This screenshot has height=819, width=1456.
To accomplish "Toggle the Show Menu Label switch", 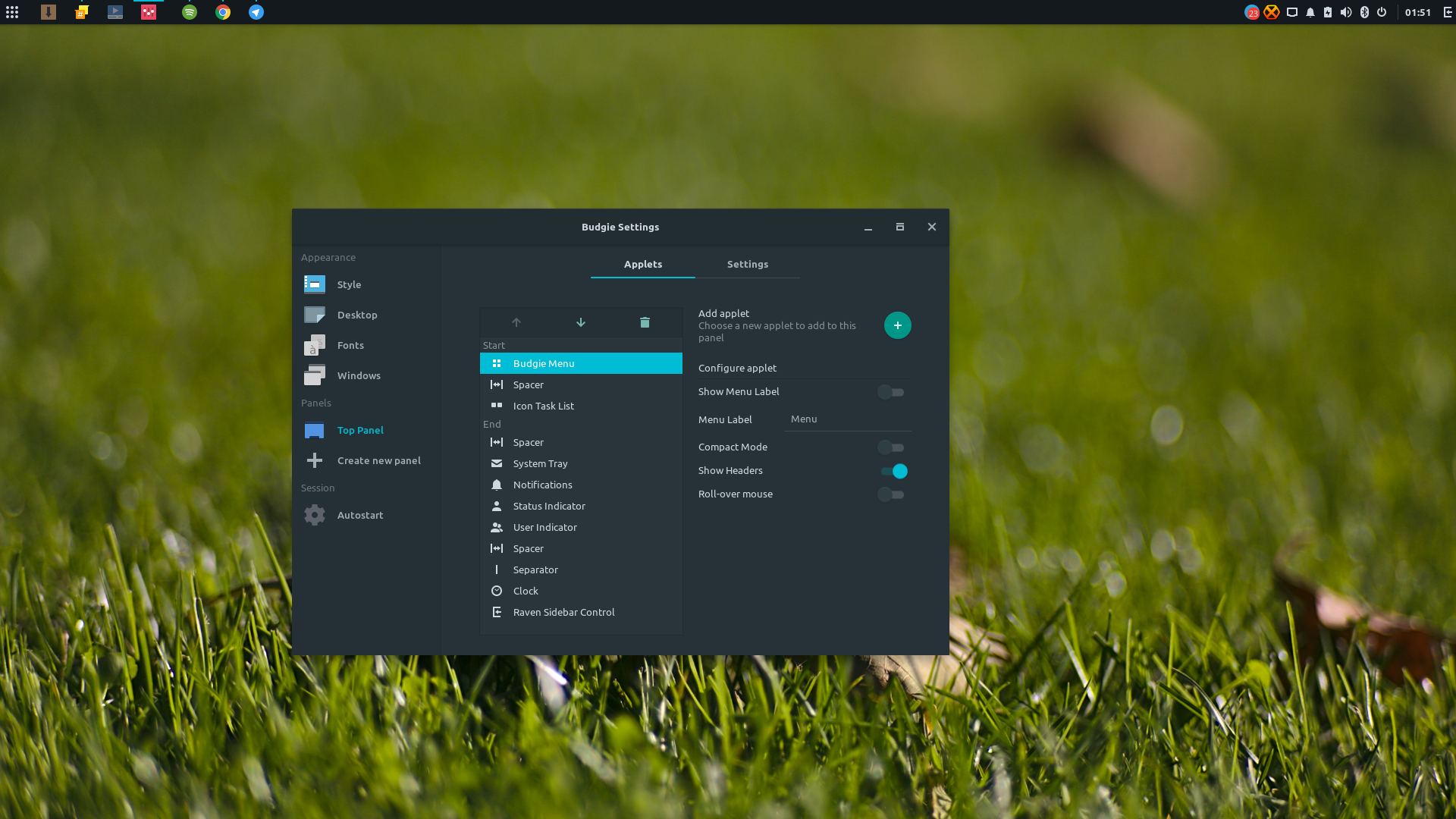I will tap(891, 392).
